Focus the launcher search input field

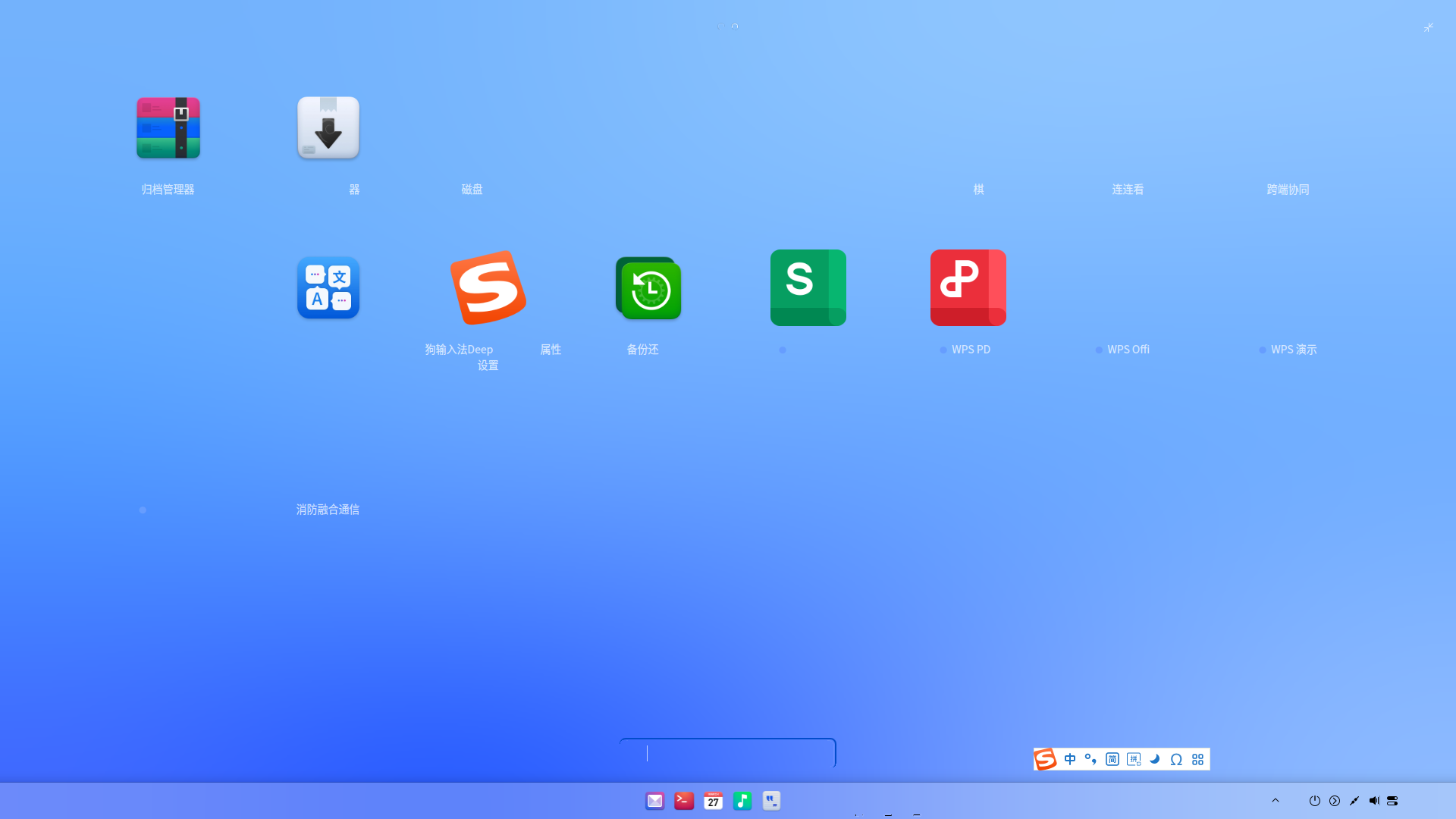point(728,753)
